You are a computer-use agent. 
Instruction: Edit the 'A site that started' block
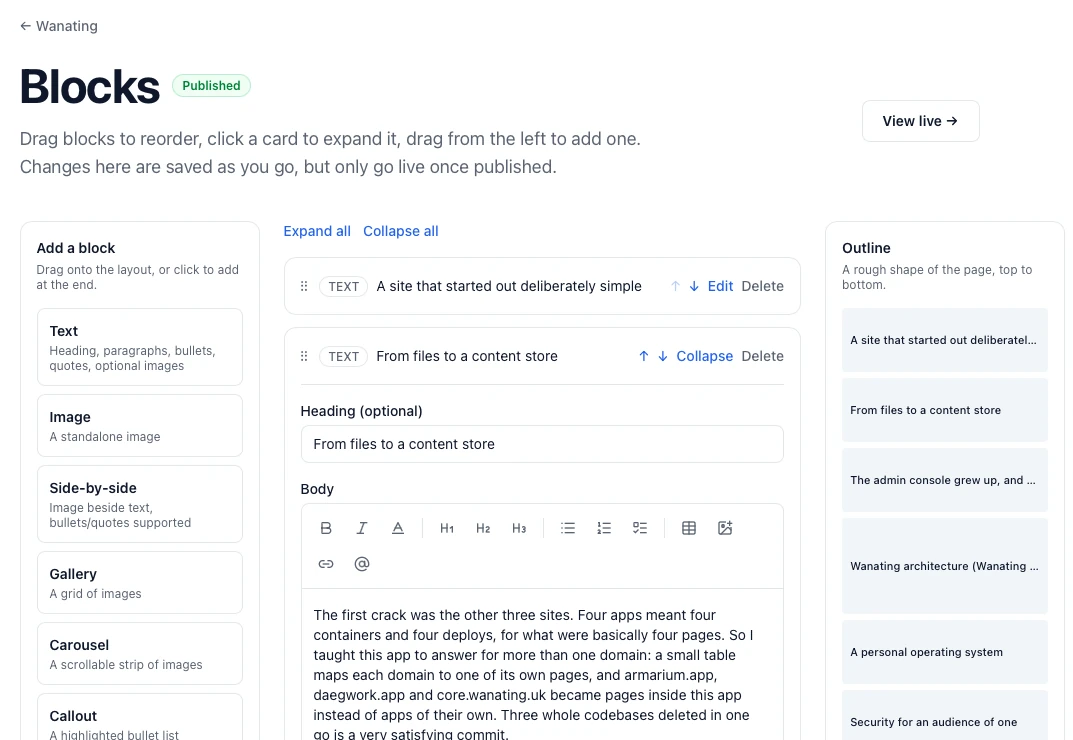click(x=720, y=286)
